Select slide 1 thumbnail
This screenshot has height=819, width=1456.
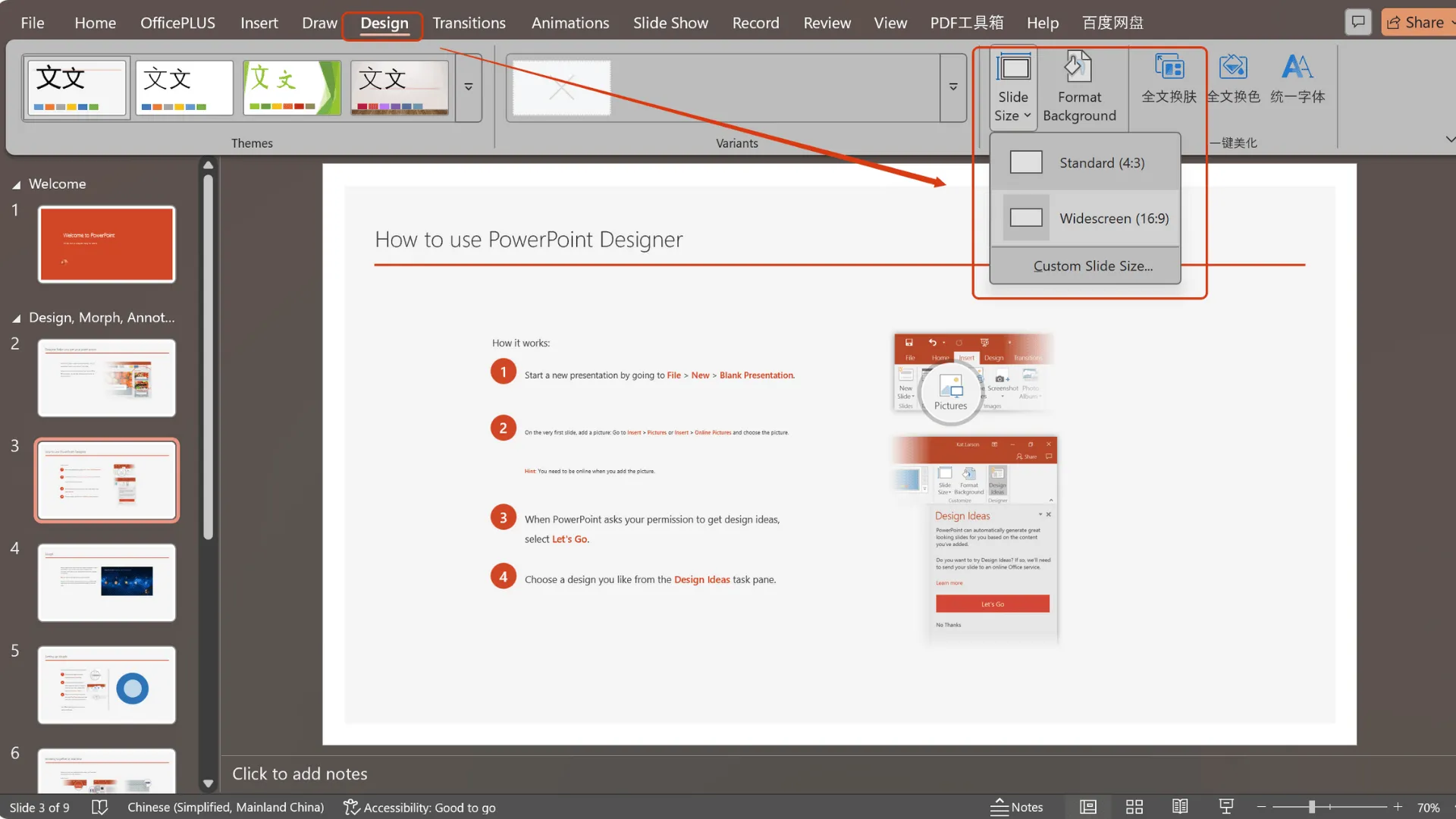(106, 244)
